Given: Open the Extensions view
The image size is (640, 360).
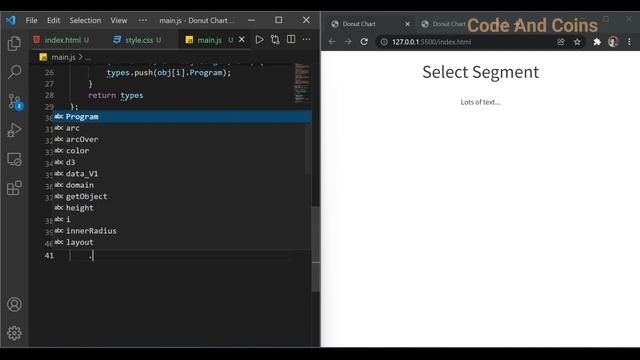Looking at the screenshot, I should 14,188.
